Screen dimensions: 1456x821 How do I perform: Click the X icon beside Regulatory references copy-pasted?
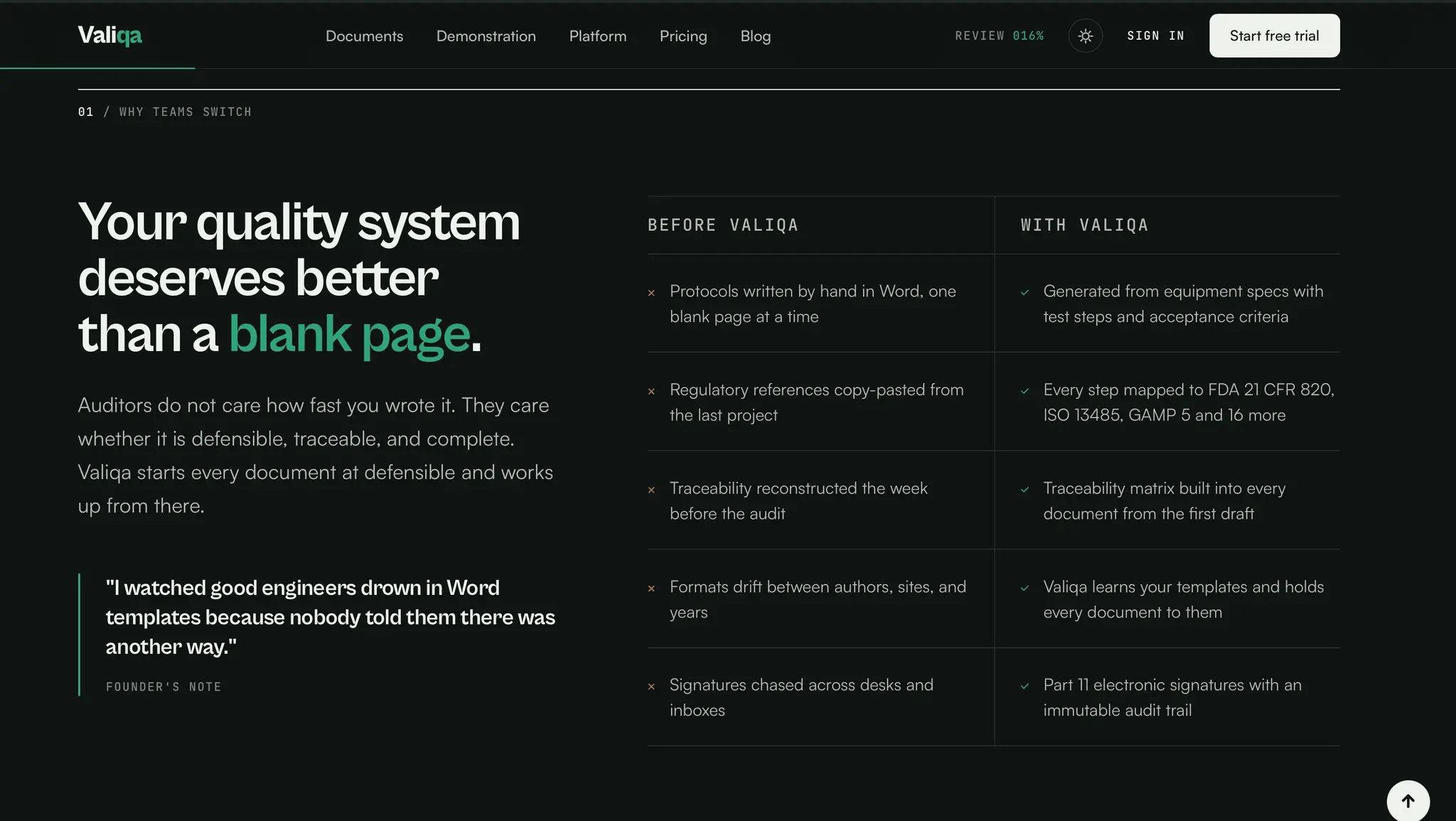(x=651, y=391)
